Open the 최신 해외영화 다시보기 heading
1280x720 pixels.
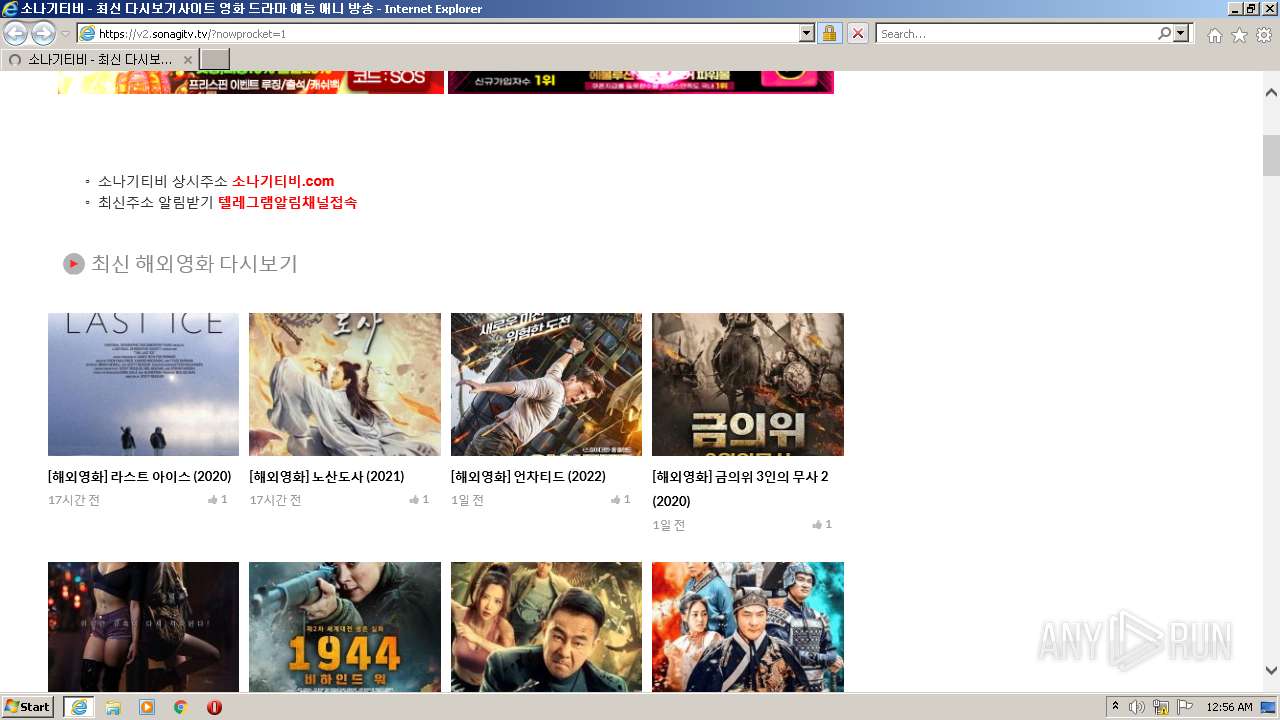(x=194, y=264)
